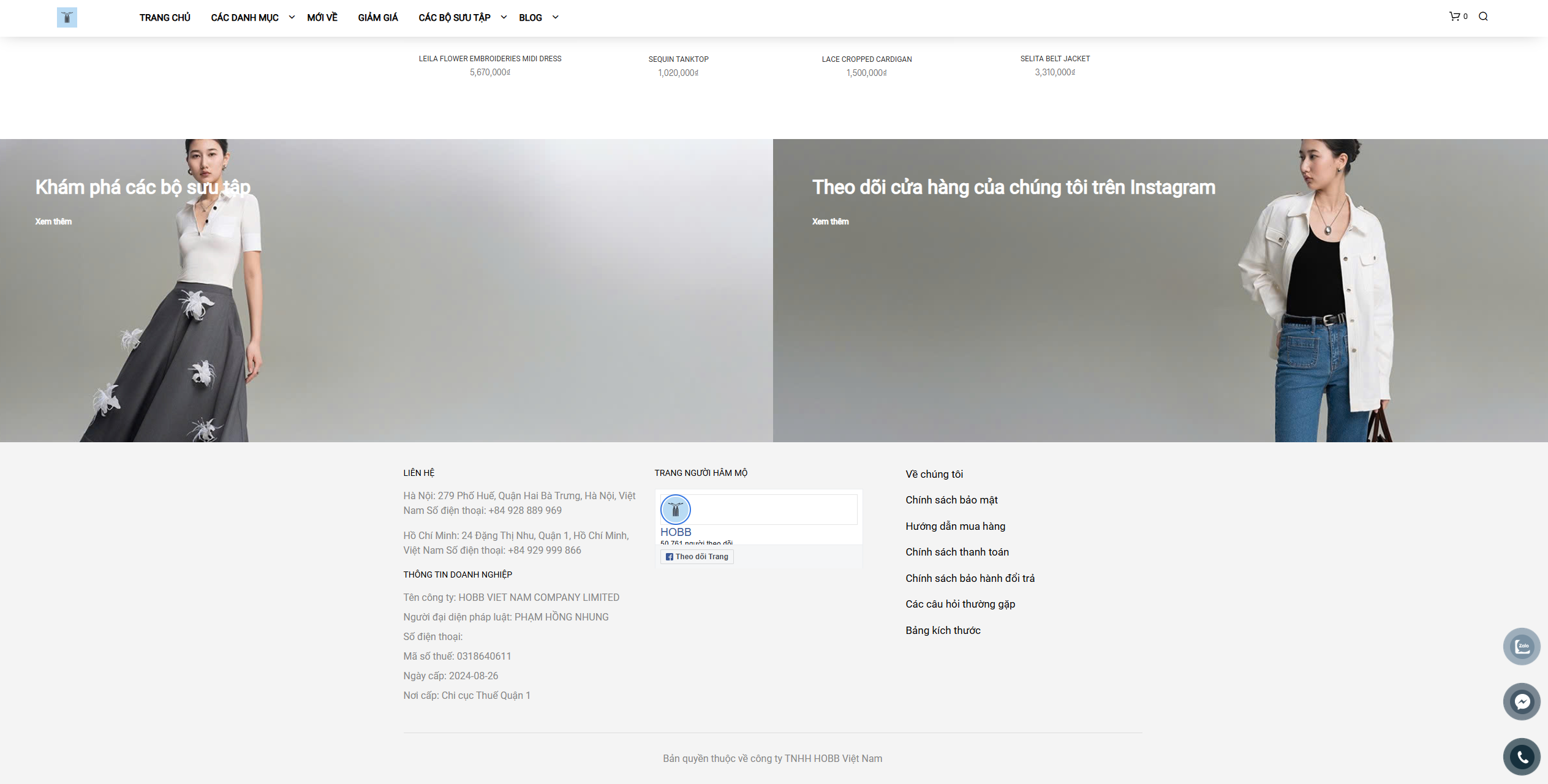Open the Leila Flower Embroideries Midi Dress product
Image resolution: width=1548 pixels, height=784 pixels.
tap(489, 59)
